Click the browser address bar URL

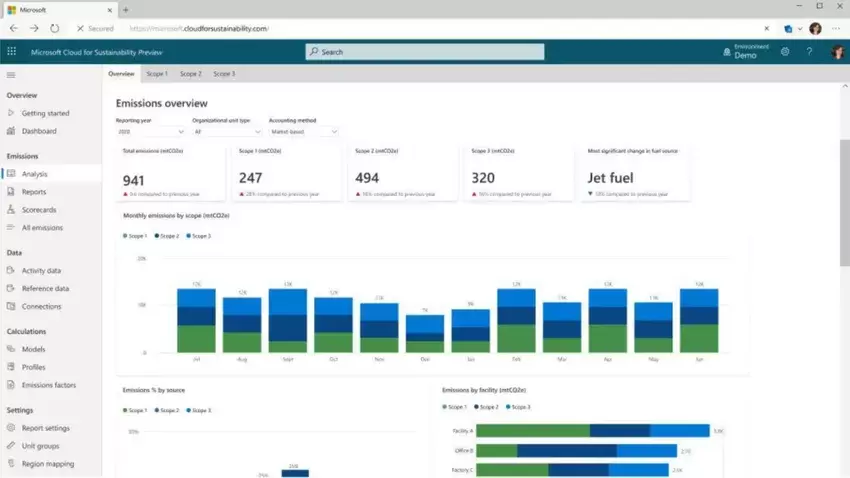199,28
